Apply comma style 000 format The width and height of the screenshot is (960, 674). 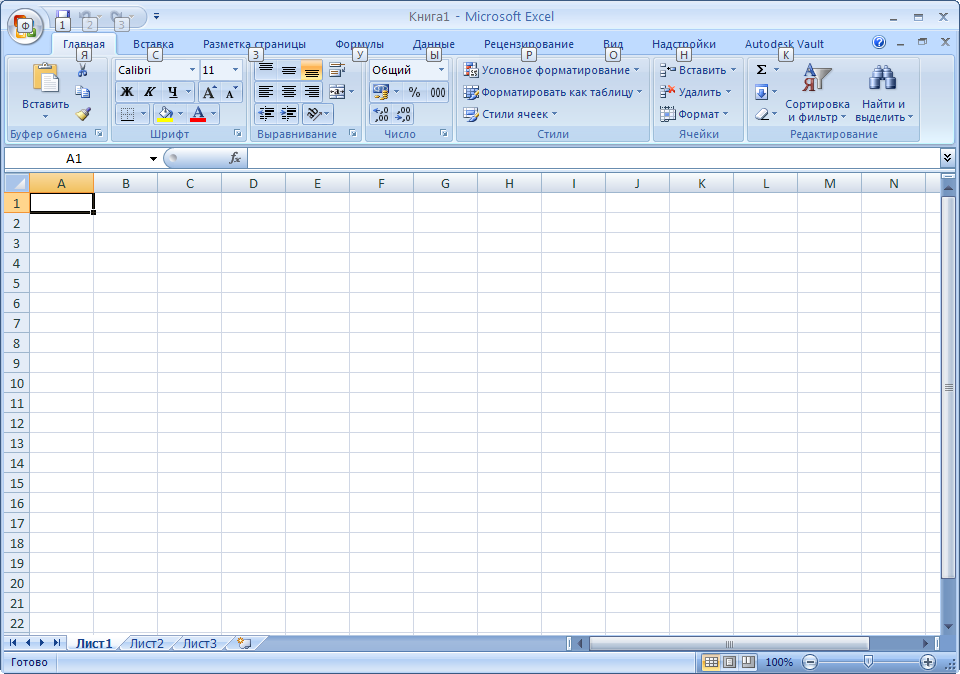(437, 92)
